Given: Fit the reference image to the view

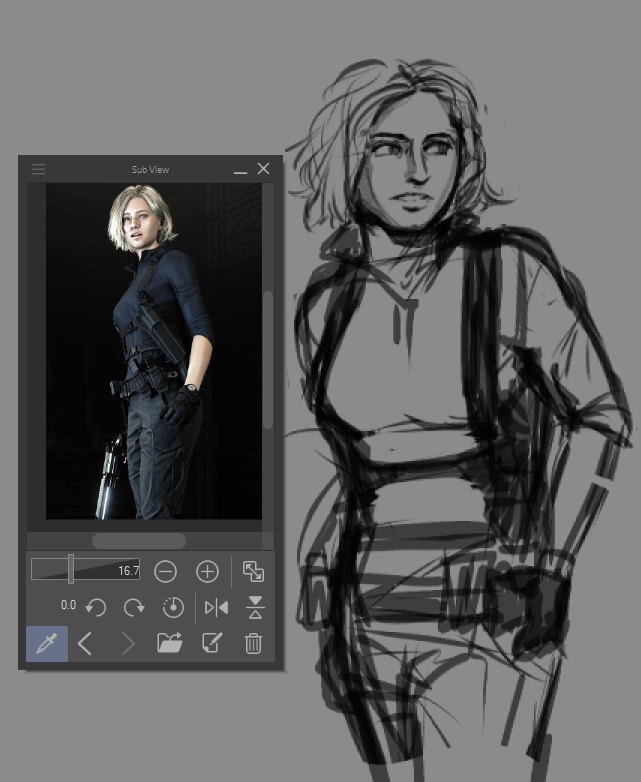Looking at the screenshot, I should (253, 572).
